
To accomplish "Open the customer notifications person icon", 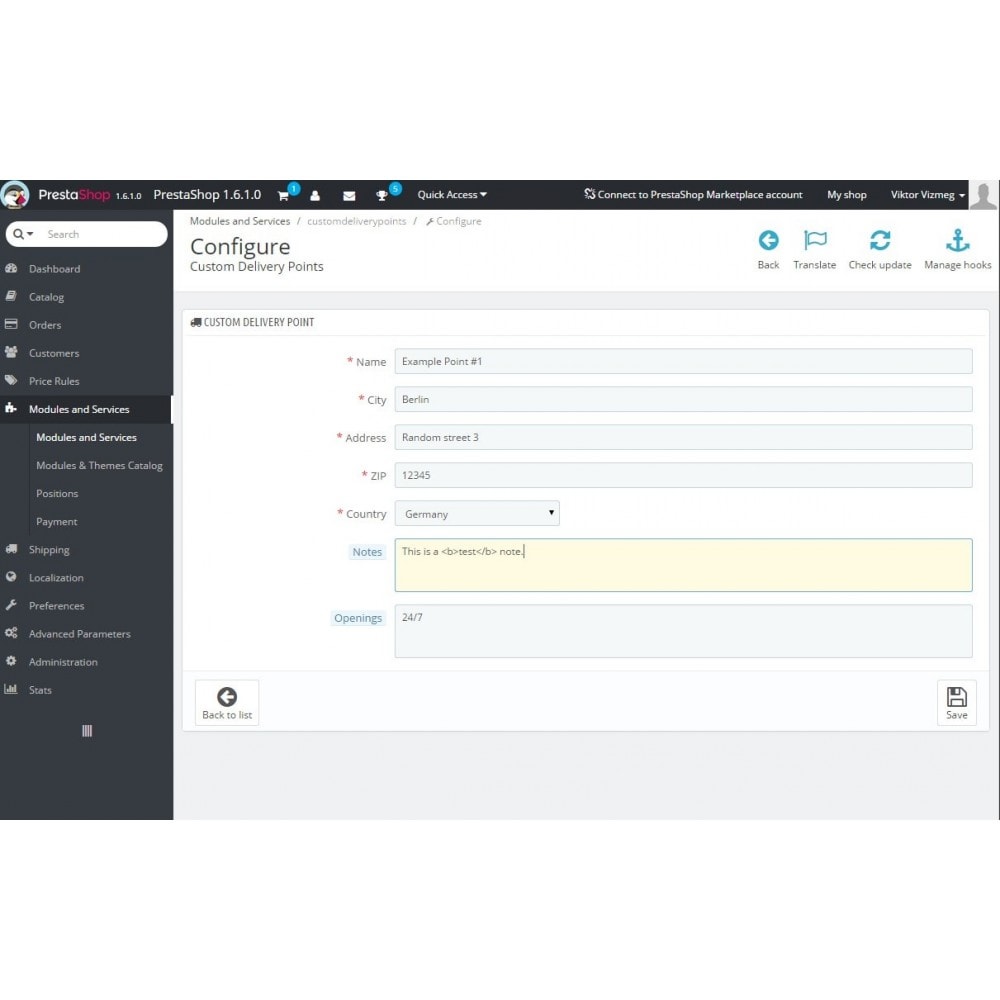I will click(x=315, y=196).
